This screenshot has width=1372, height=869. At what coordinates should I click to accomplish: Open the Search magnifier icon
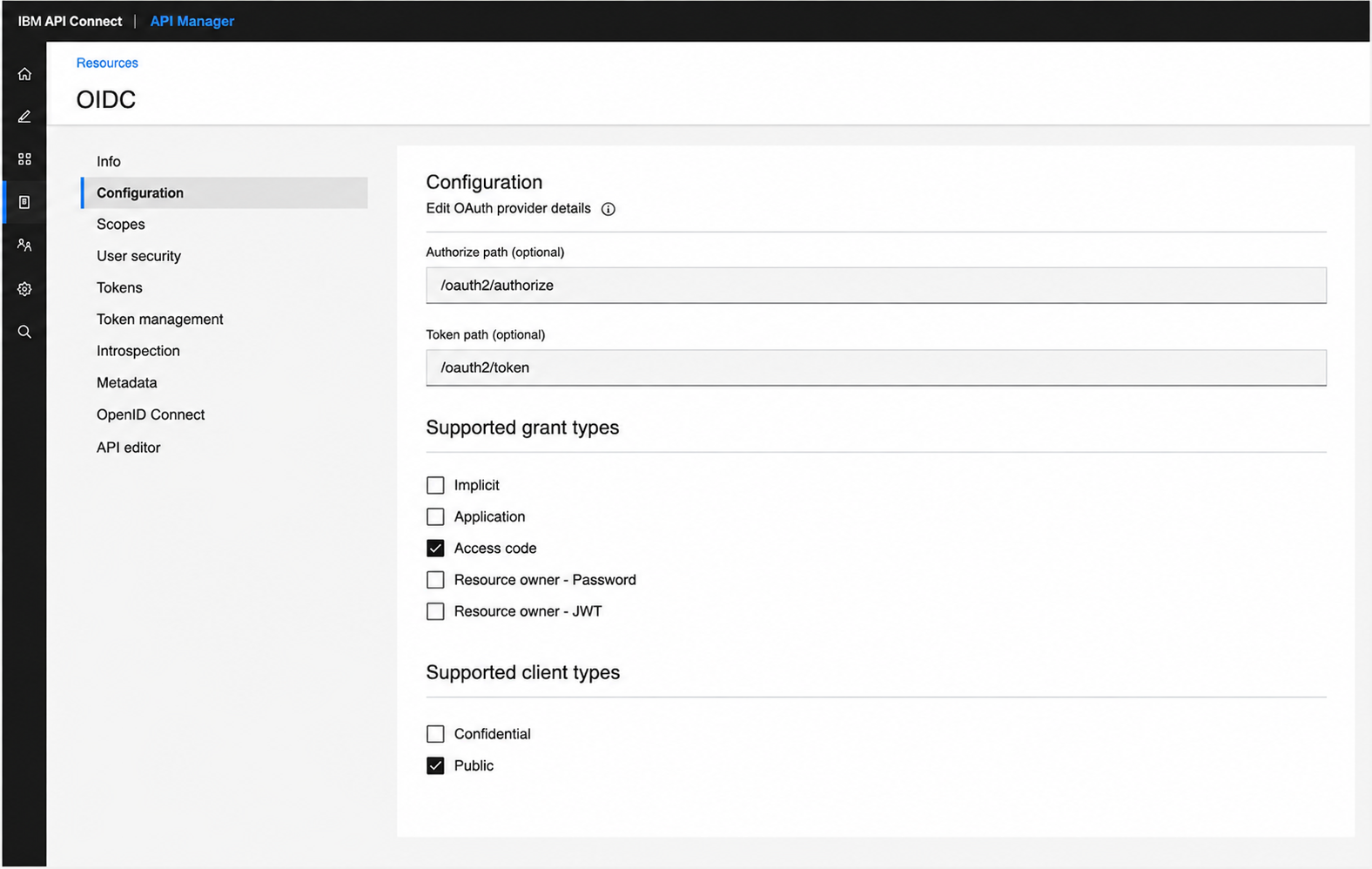(24, 332)
